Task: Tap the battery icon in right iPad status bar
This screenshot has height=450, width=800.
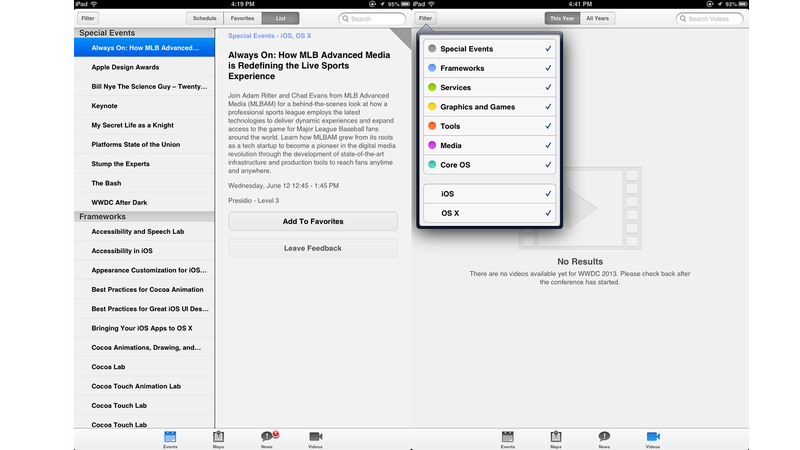Action: pos(743,4)
